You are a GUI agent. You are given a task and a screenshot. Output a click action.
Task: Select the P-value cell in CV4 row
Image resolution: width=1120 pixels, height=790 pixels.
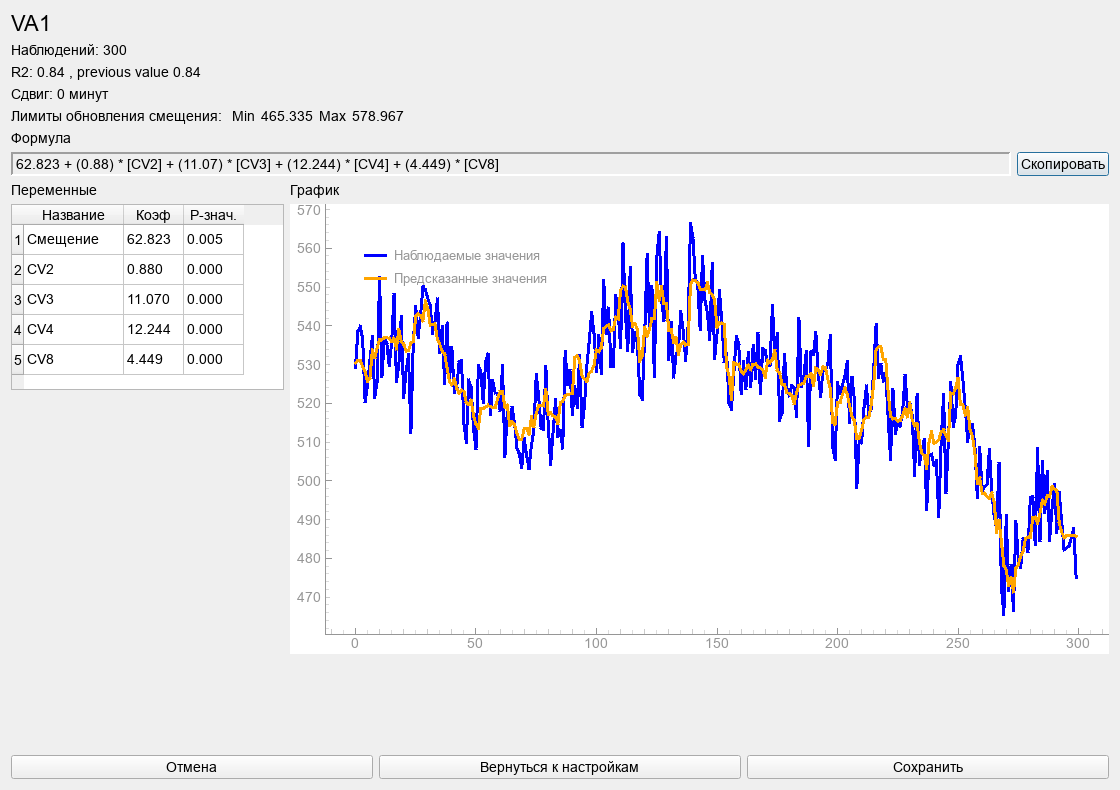tap(214, 329)
